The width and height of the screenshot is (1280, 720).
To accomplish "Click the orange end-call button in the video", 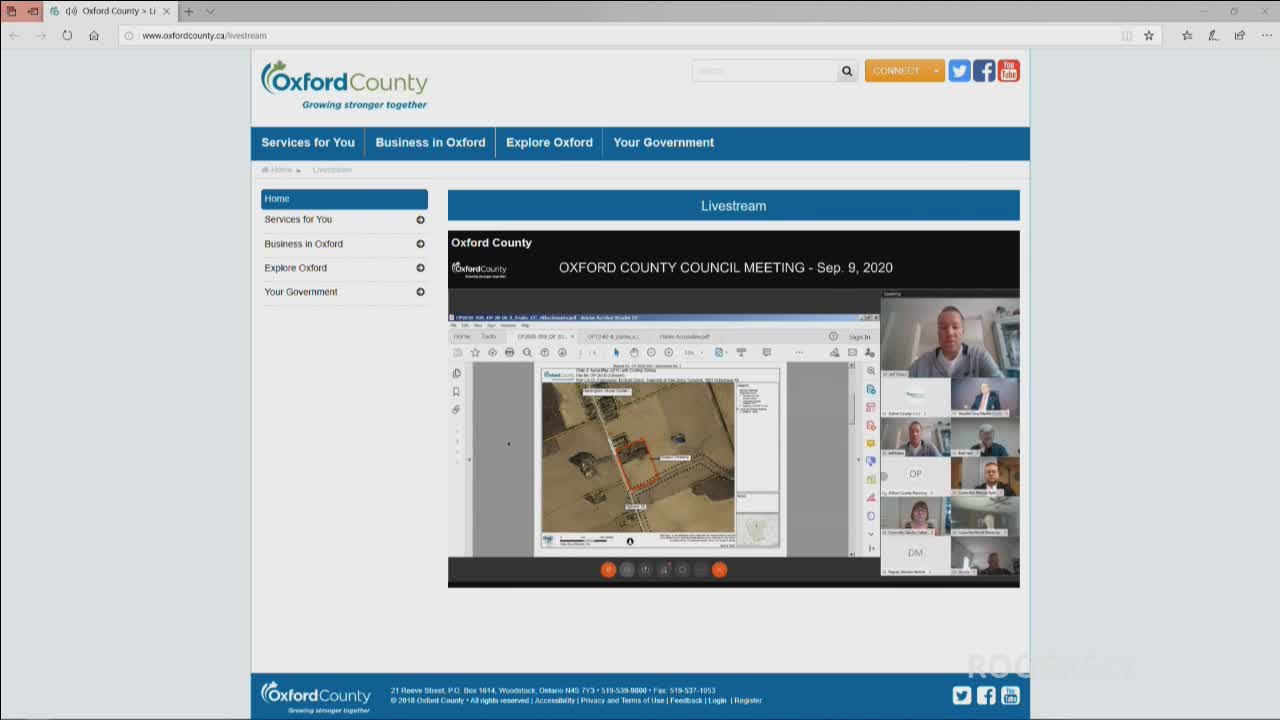I will tap(719, 570).
